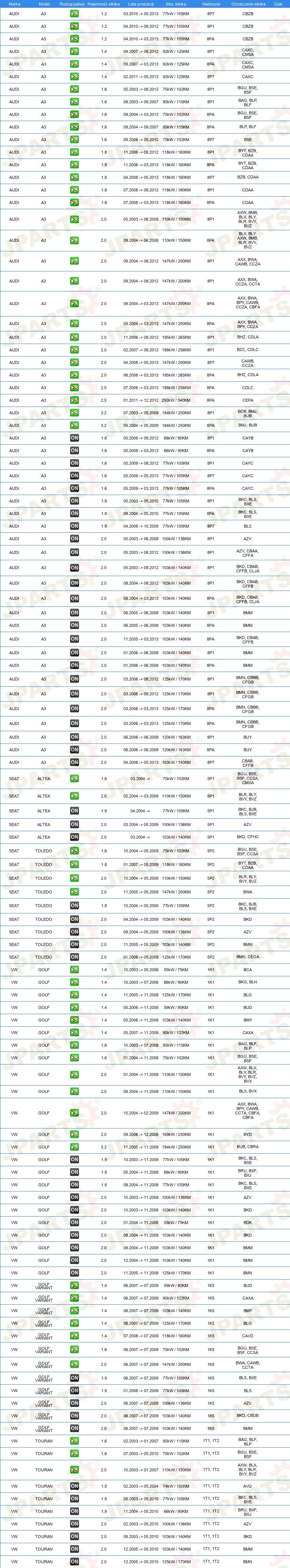Click diesel icon in Golf Variant BLS, BXE row
Image resolution: width=290 pixels, height=1568 pixels.
[x=74, y=1378]
